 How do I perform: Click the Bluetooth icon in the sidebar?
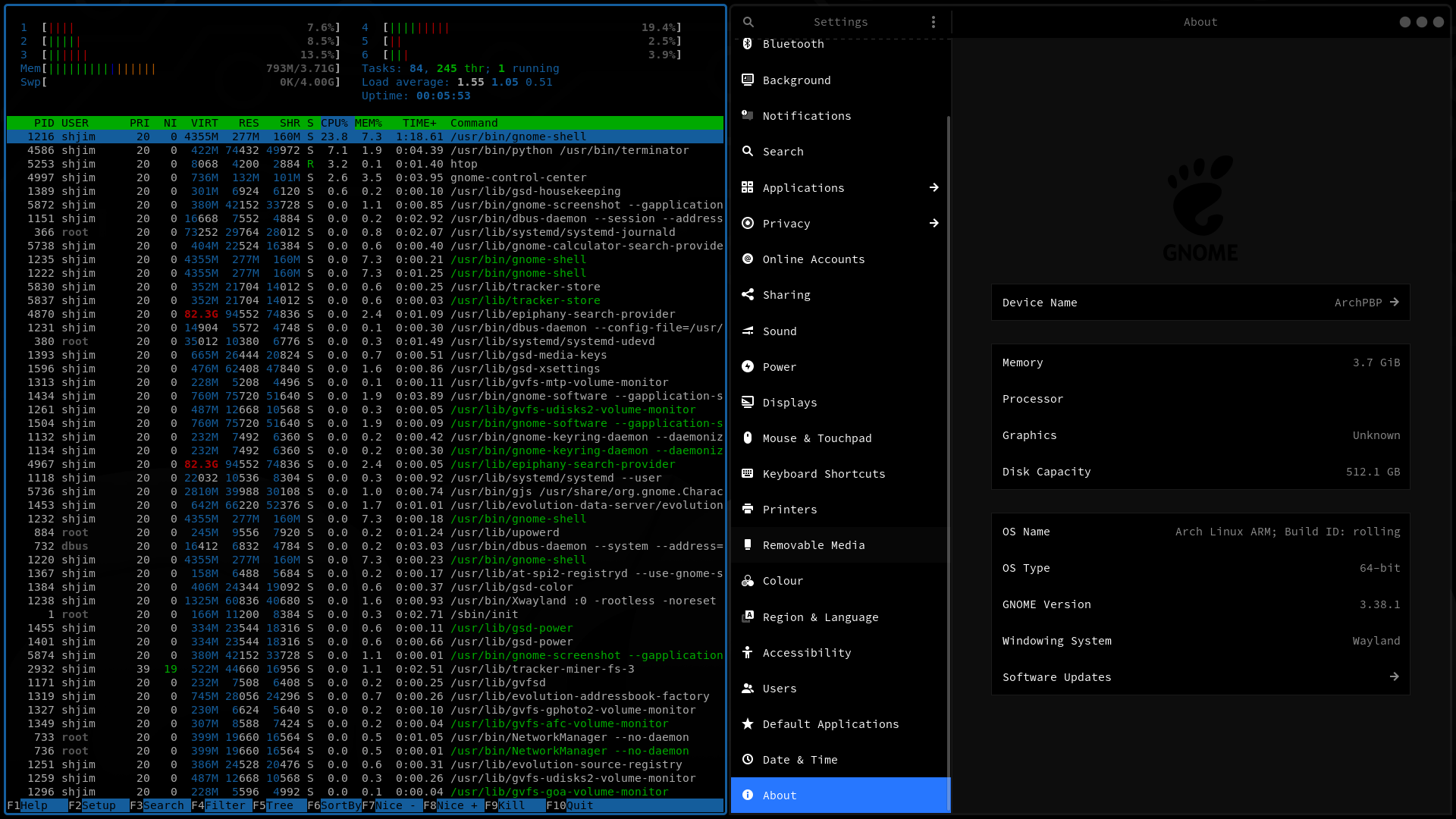[748, 44]
